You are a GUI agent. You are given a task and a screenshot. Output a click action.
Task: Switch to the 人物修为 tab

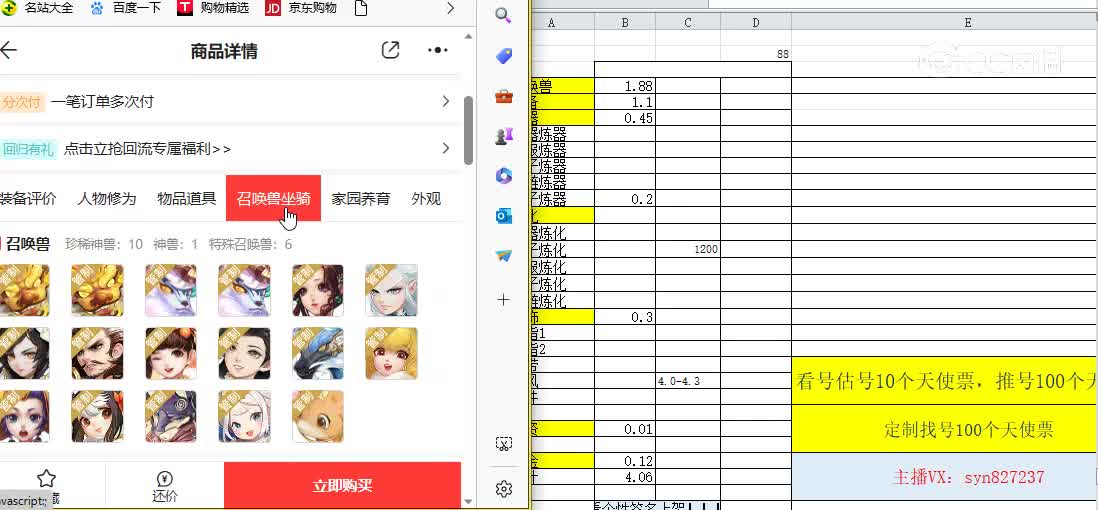click(x=106, y=199)
